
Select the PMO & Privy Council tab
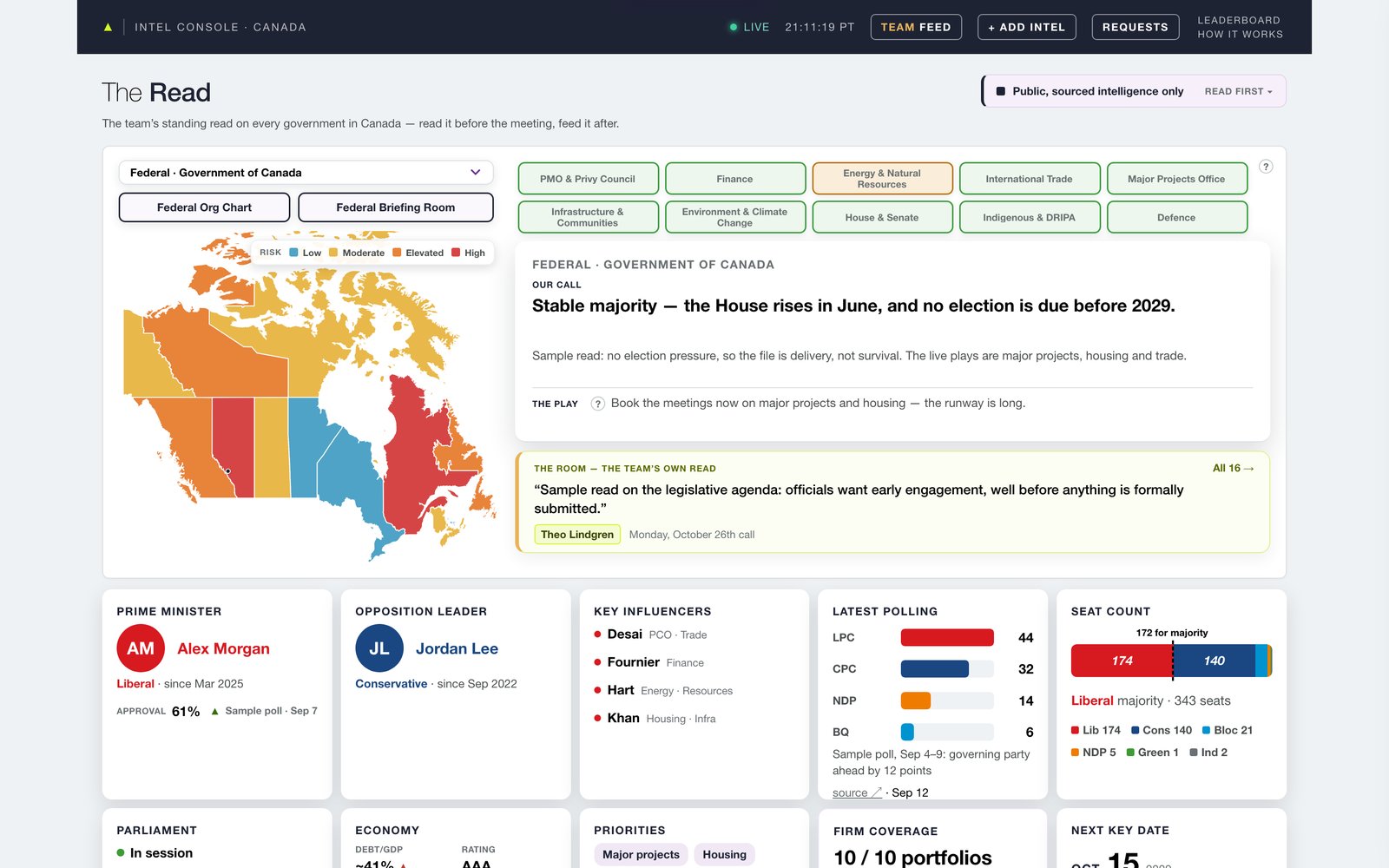pyautogui.click(x=588, y=179)
